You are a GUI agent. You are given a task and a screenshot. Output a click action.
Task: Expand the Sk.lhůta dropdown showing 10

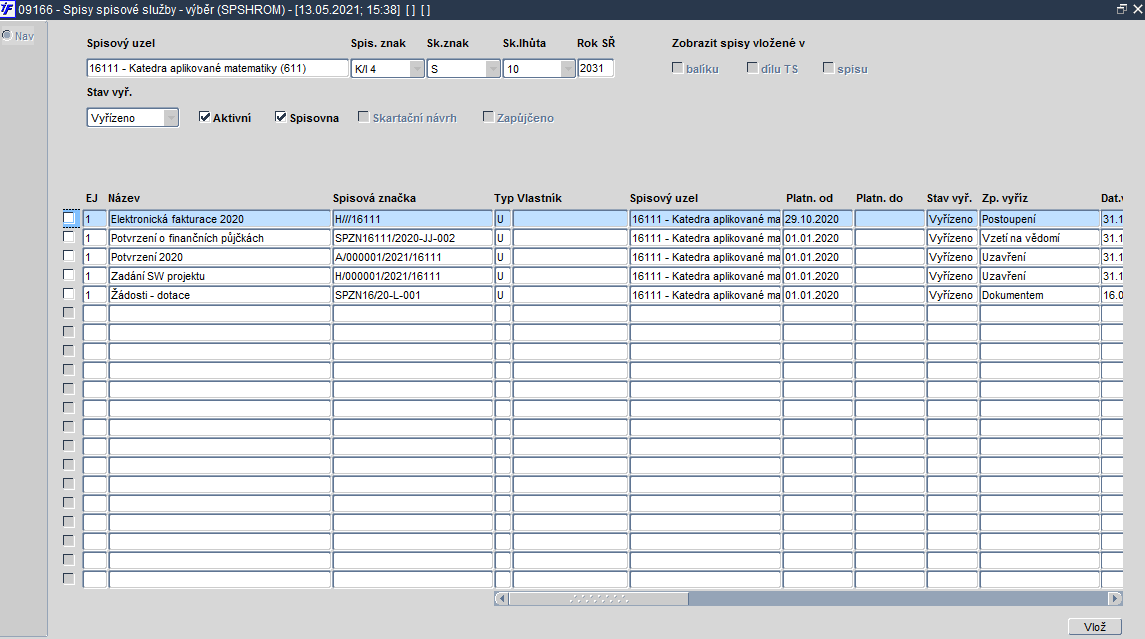pyautogui.click(x=567, y=69)
